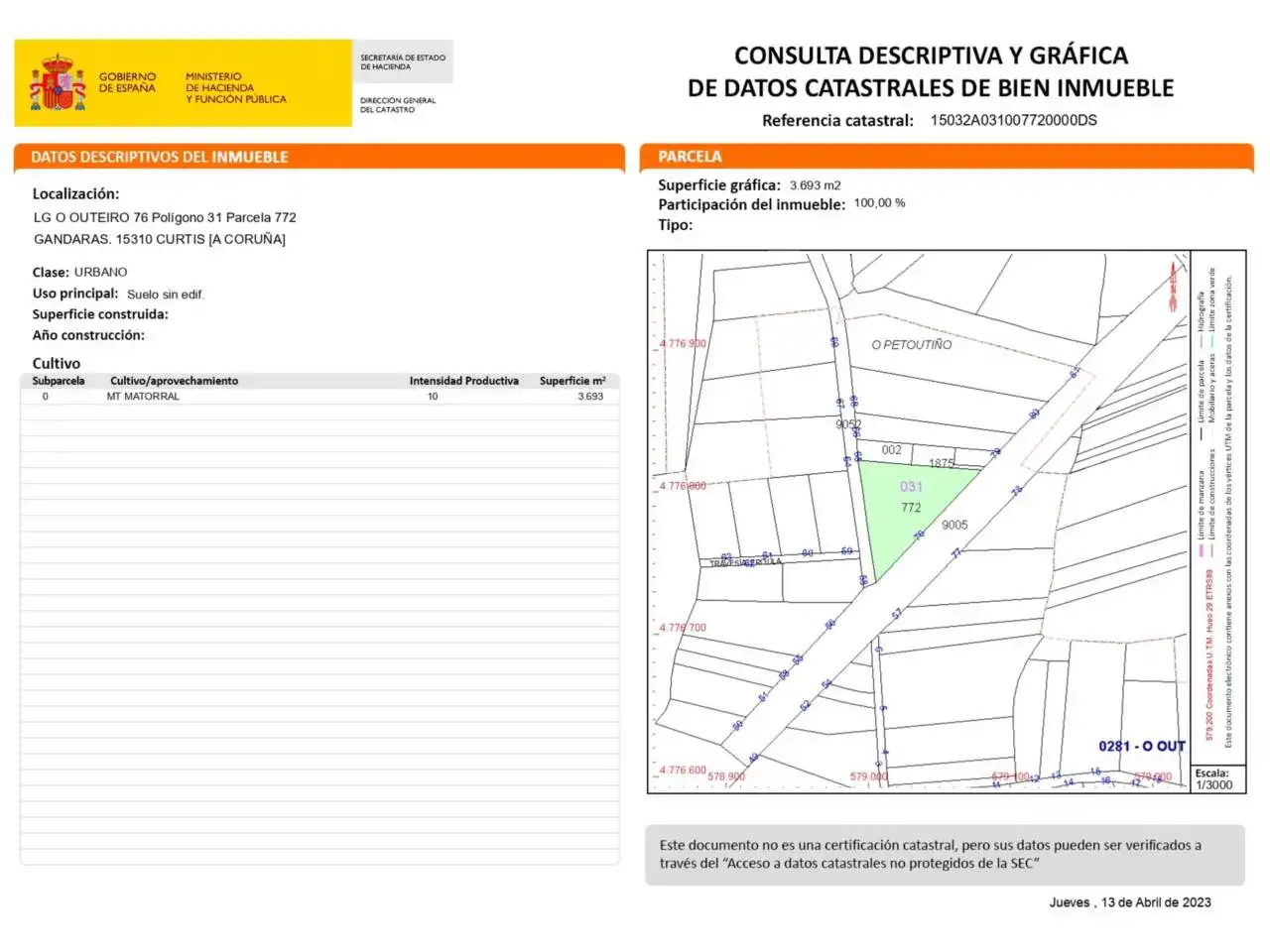
Task: Click the '3.693 m2' graphic surface value
Action: point(816,185)
